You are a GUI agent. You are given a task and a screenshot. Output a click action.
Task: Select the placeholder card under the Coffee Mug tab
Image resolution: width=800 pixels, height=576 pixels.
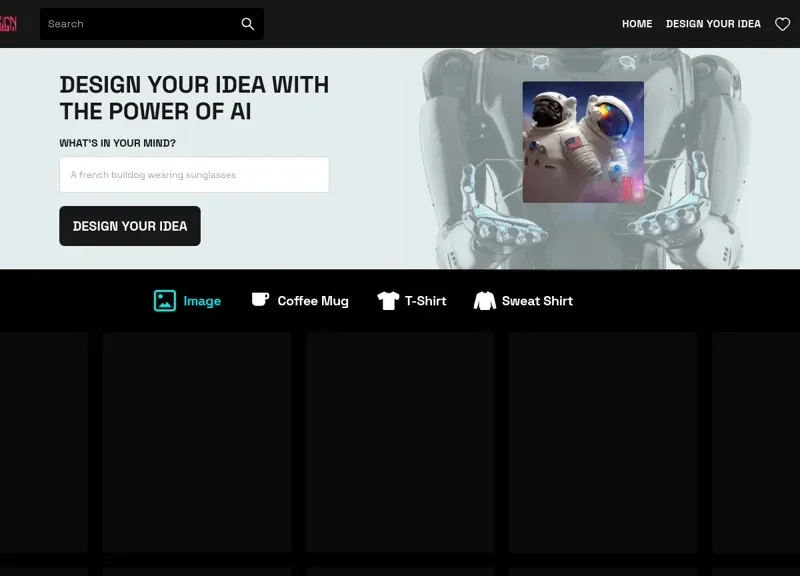click(400, 442)
